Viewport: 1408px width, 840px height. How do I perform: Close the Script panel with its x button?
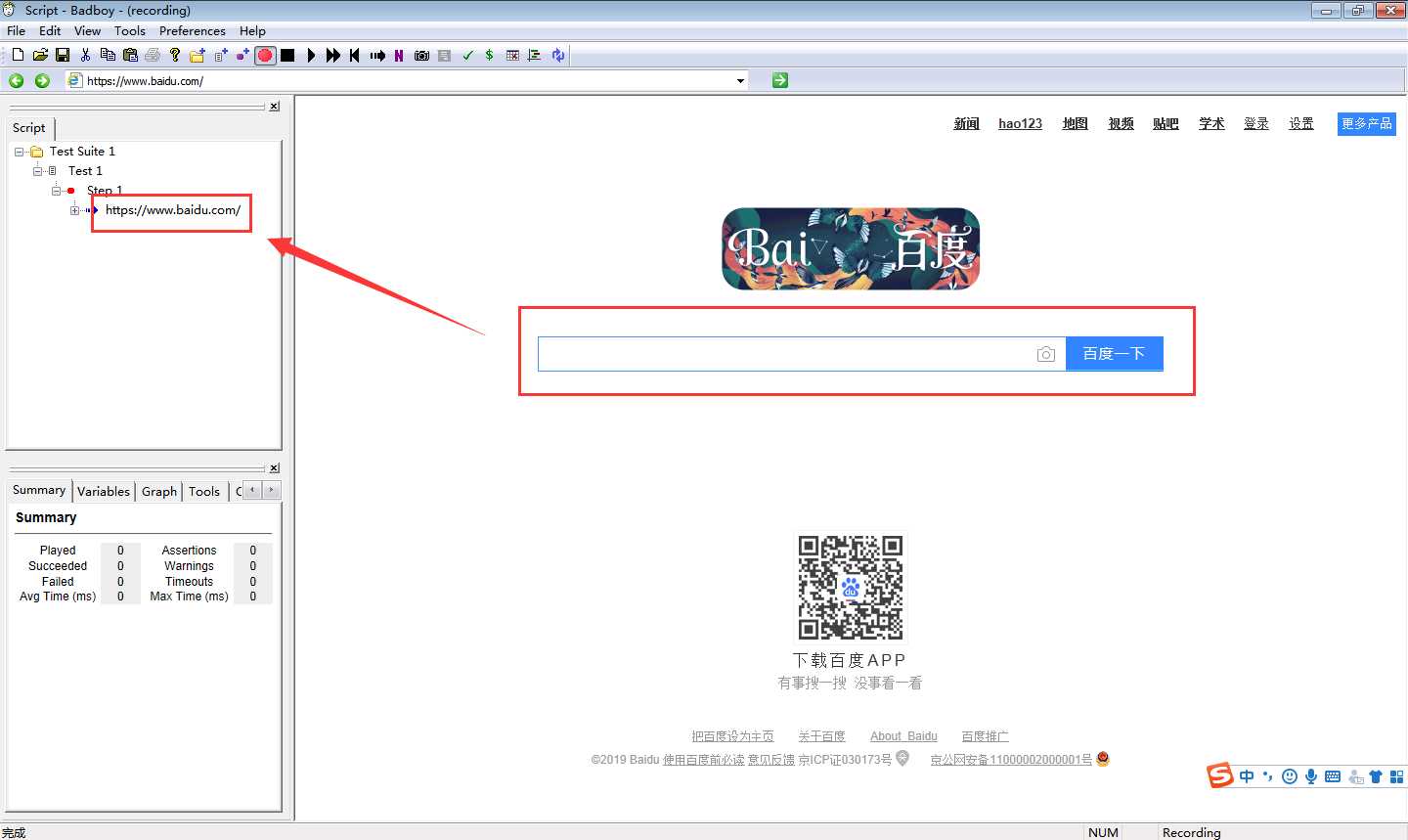pos(275,107)
